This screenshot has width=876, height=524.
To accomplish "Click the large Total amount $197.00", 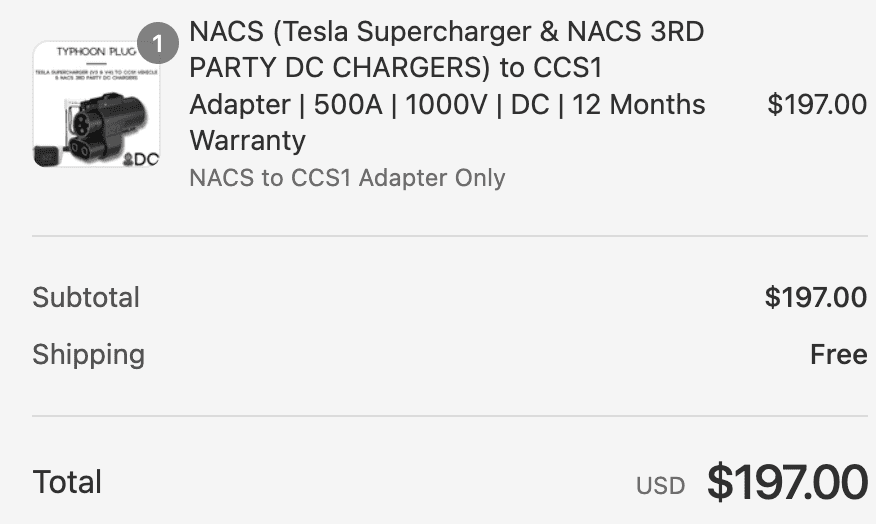I will tap(787, 482).
